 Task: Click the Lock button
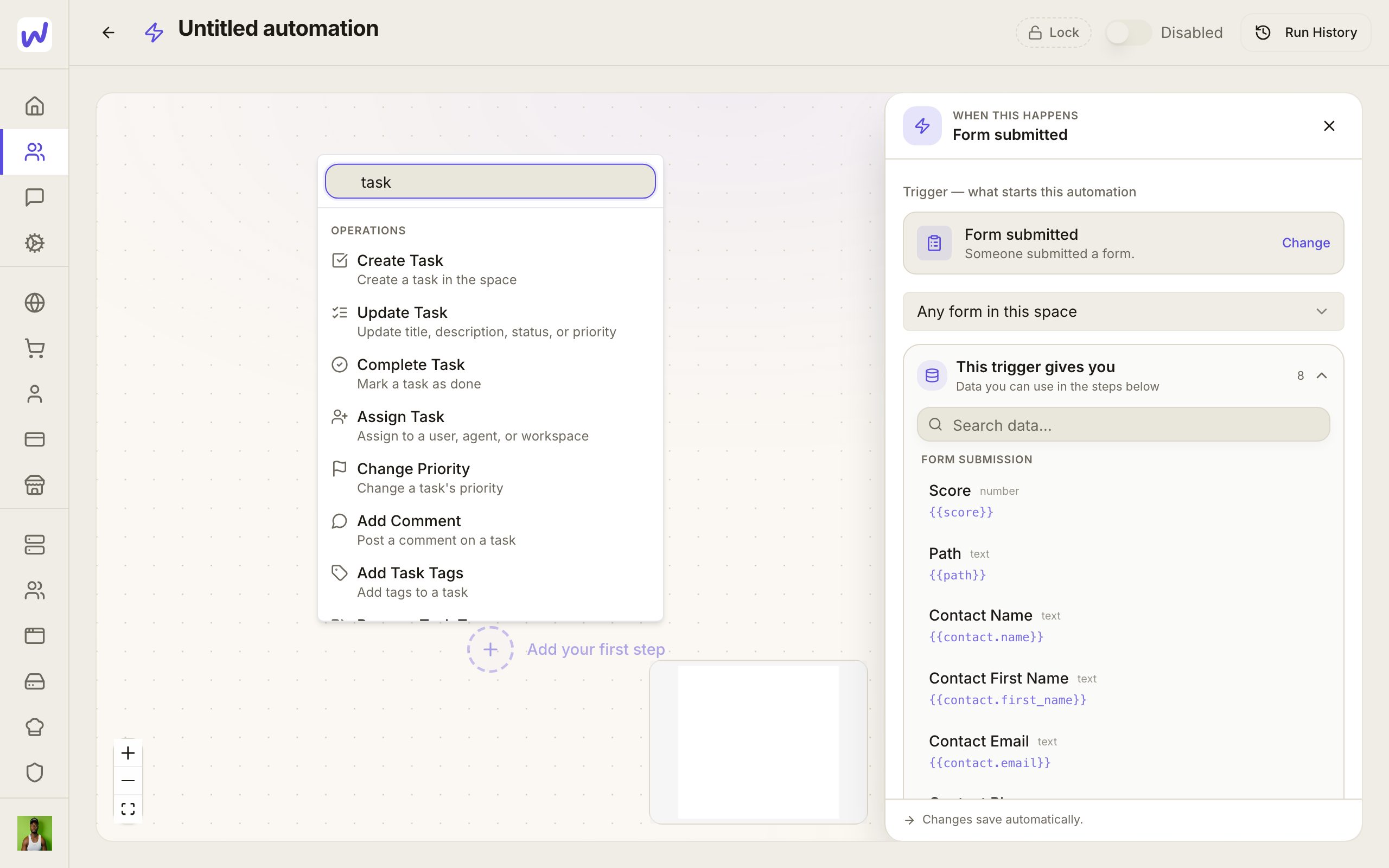tap(1053, 33)
